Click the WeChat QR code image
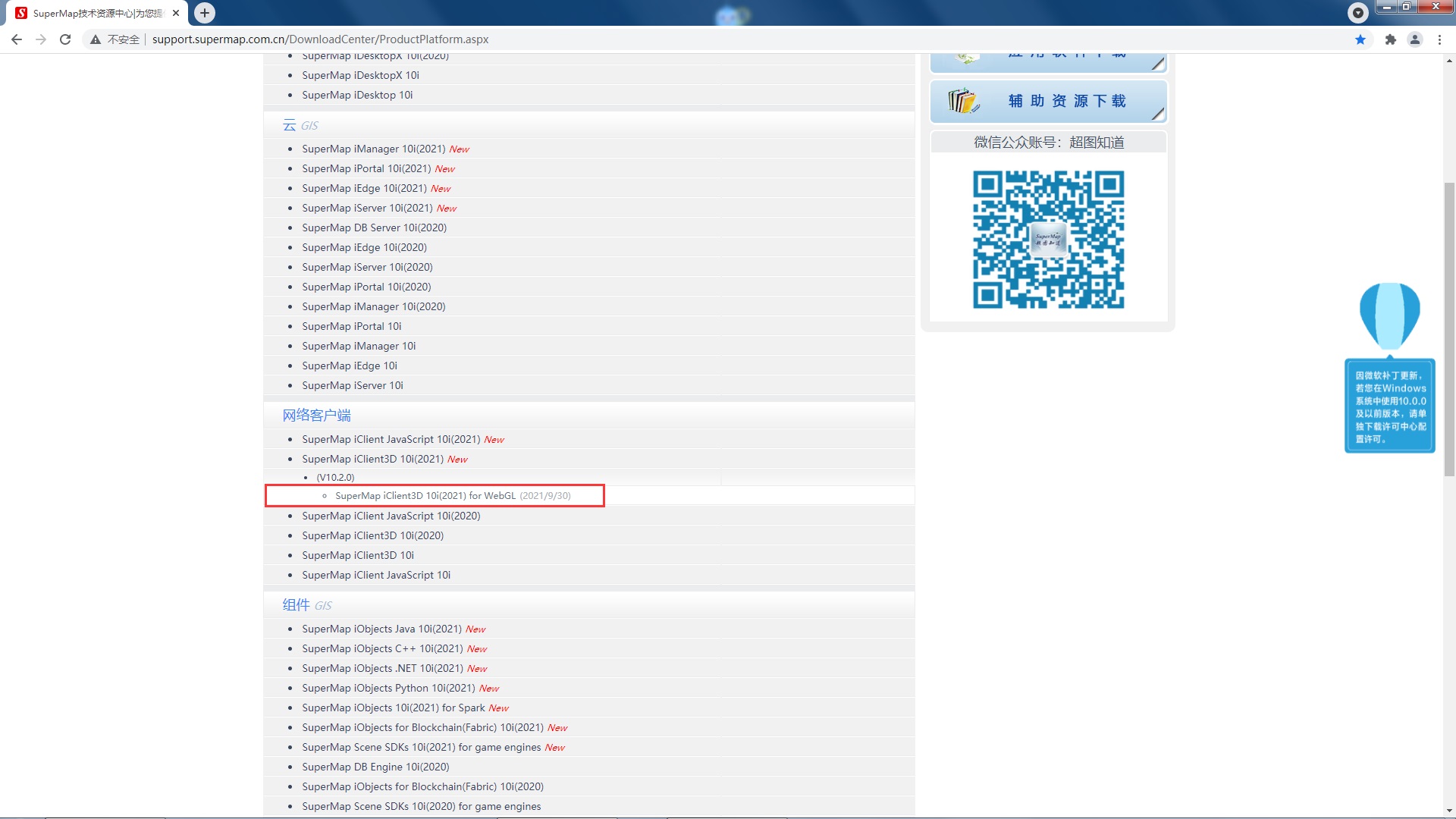1456x819 pixels. point(1049,240)
